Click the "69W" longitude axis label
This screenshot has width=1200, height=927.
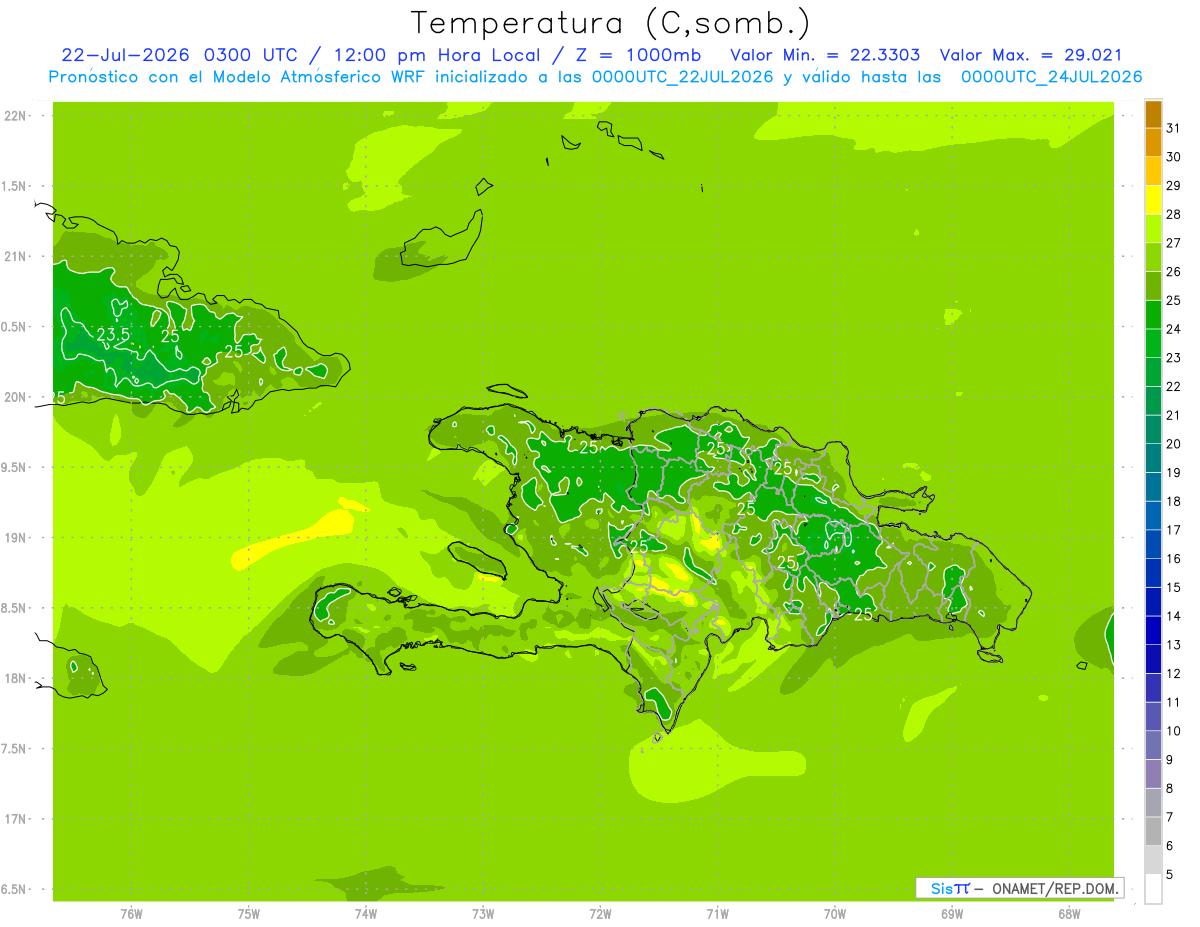(952, 914)
